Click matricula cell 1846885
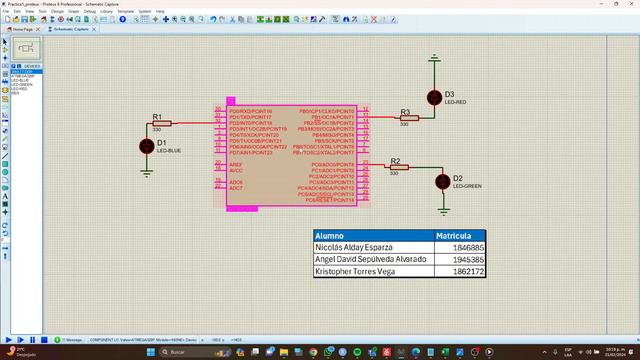The width and height of the screenshot is (640, 360). pos(460,248)
